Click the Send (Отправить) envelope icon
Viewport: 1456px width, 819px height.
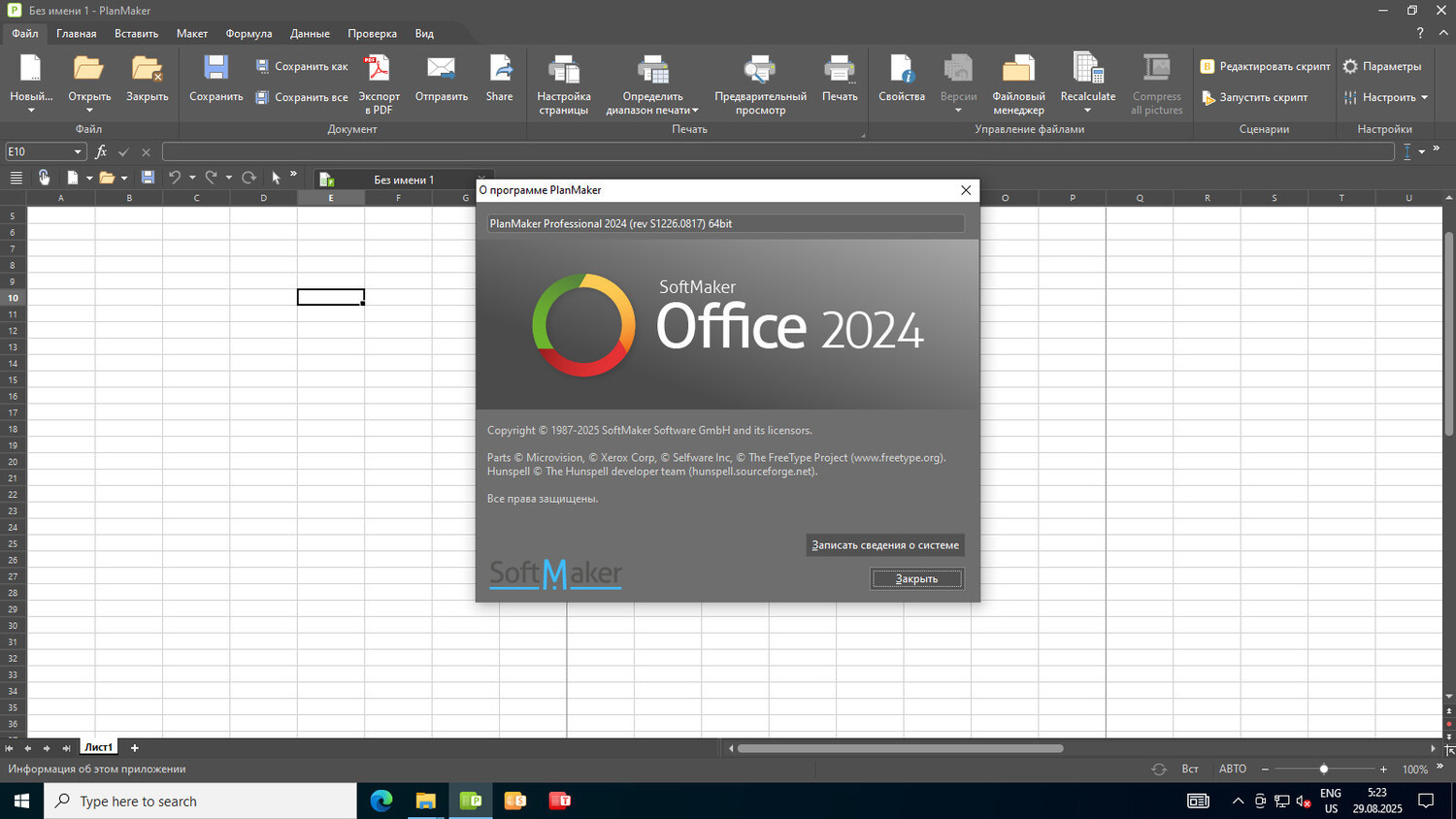pyautogui.click(x=441, y=70)
